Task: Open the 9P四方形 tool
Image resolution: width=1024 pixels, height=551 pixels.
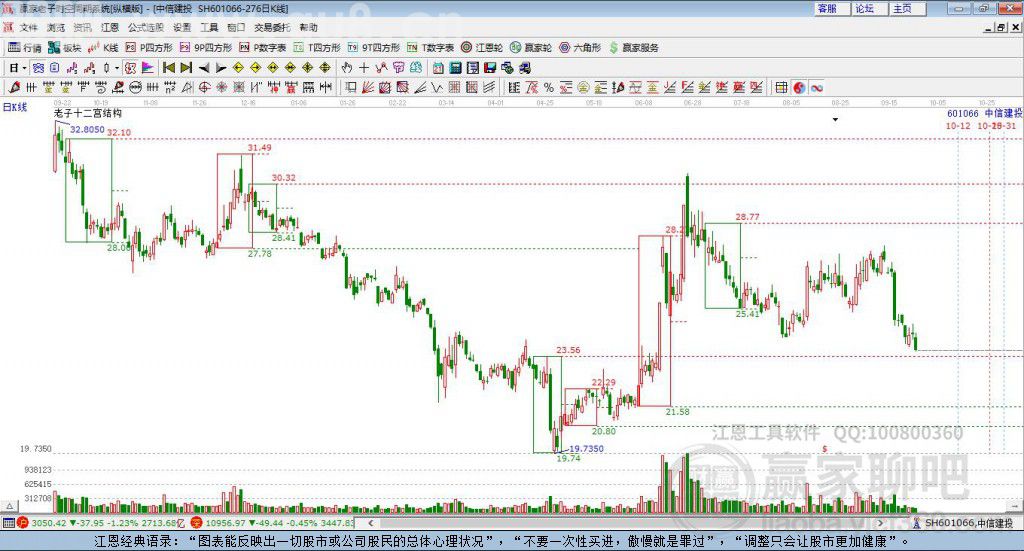Action: pos(206,48)
